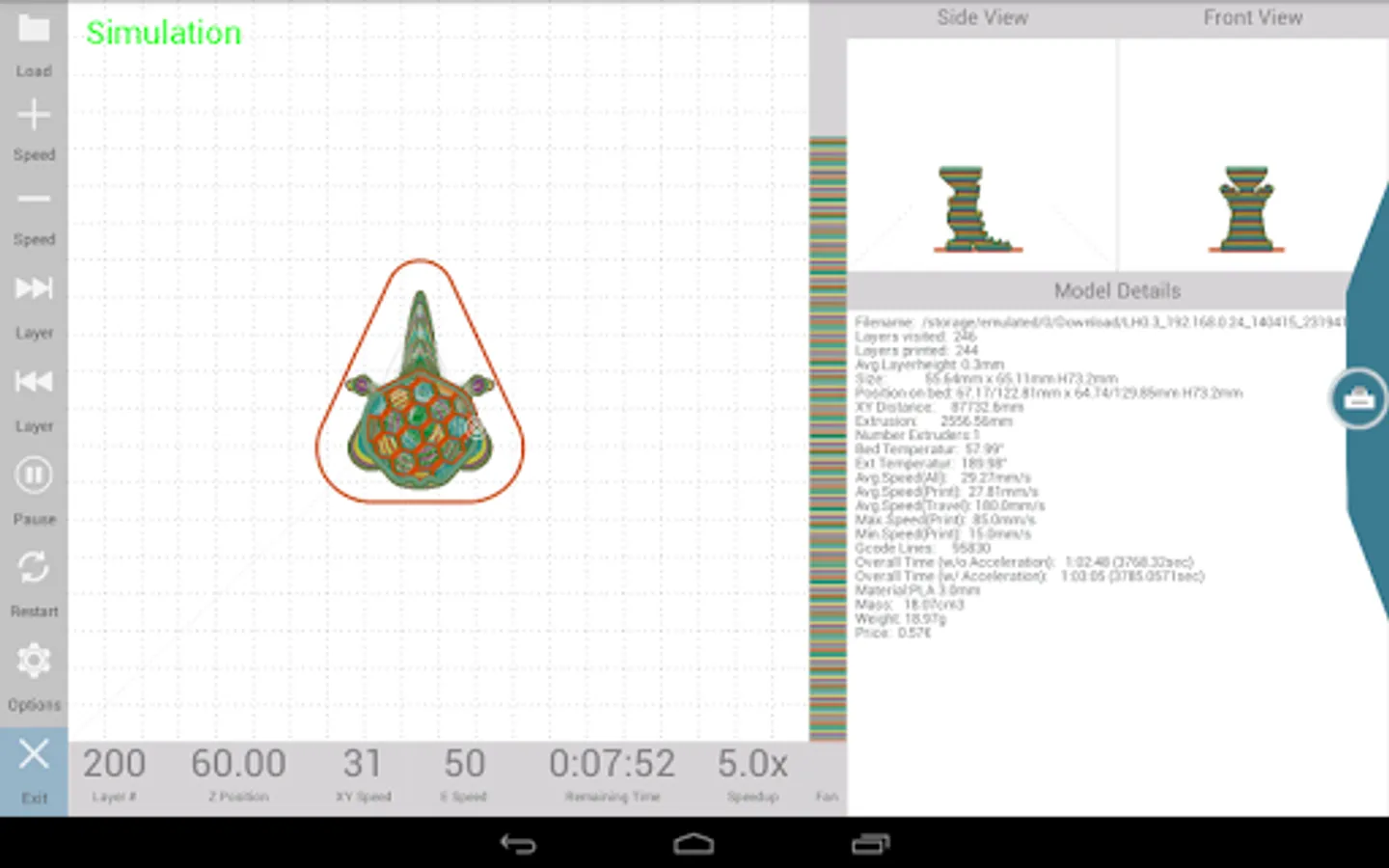The width and height of the screenshot is (1389, 868).
Task: Click the green Simulation title
Action: (164, 33)
